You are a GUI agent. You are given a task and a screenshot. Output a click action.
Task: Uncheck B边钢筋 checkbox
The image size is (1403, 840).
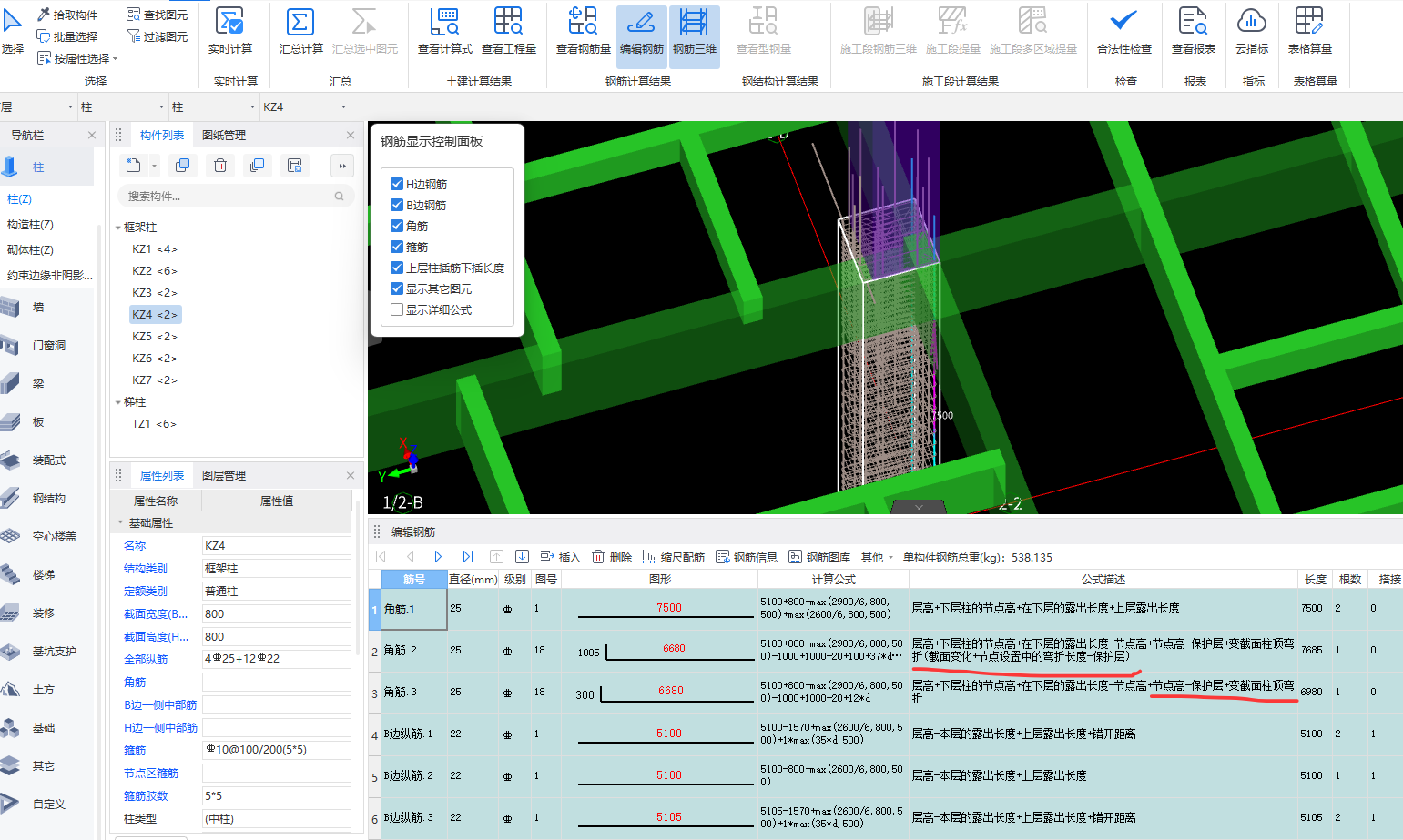pos(397,205)
